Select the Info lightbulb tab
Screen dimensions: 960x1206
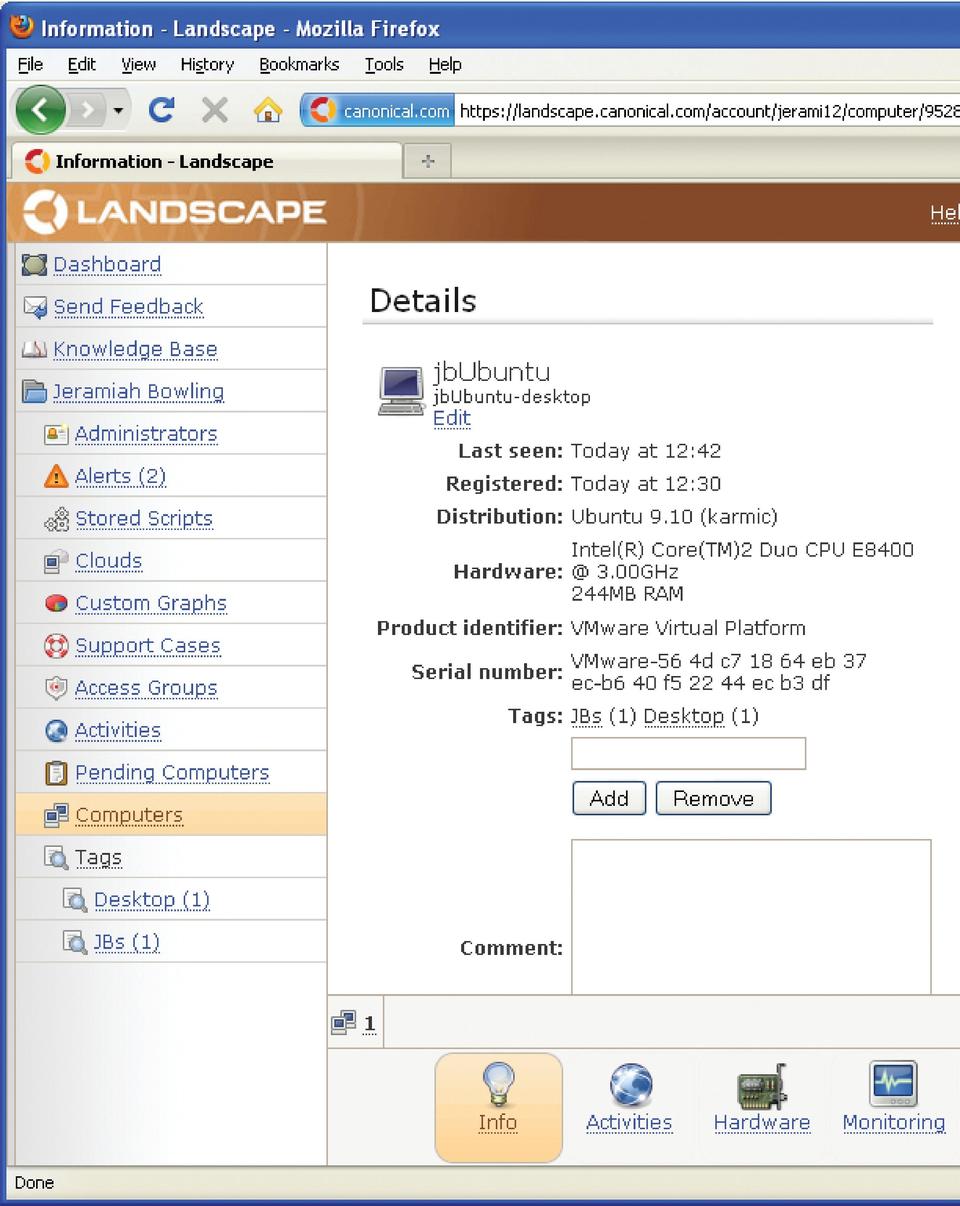pyautogui.click(x=498, y=1107)
